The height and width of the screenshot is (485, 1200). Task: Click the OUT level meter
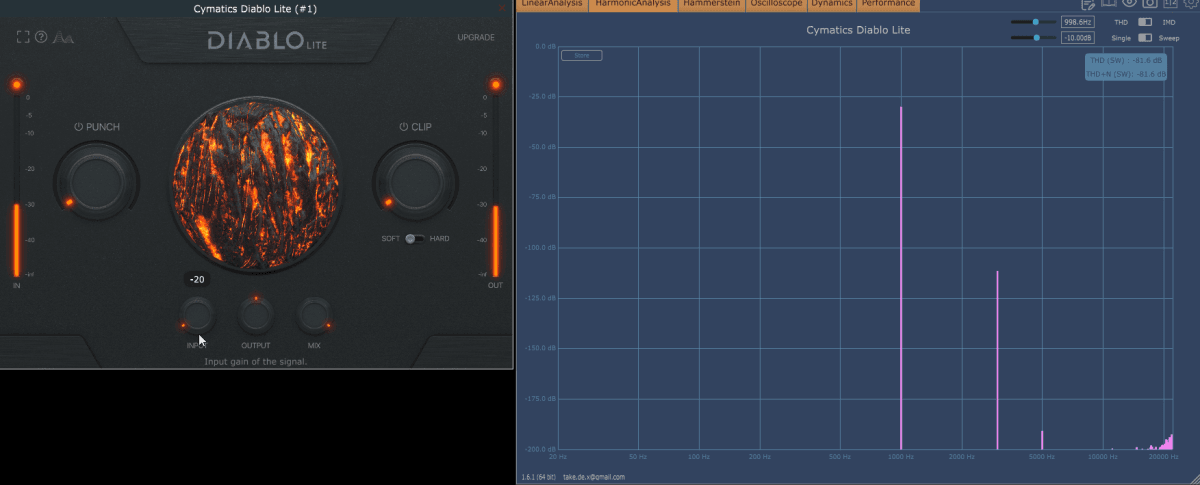pos(494,182)
